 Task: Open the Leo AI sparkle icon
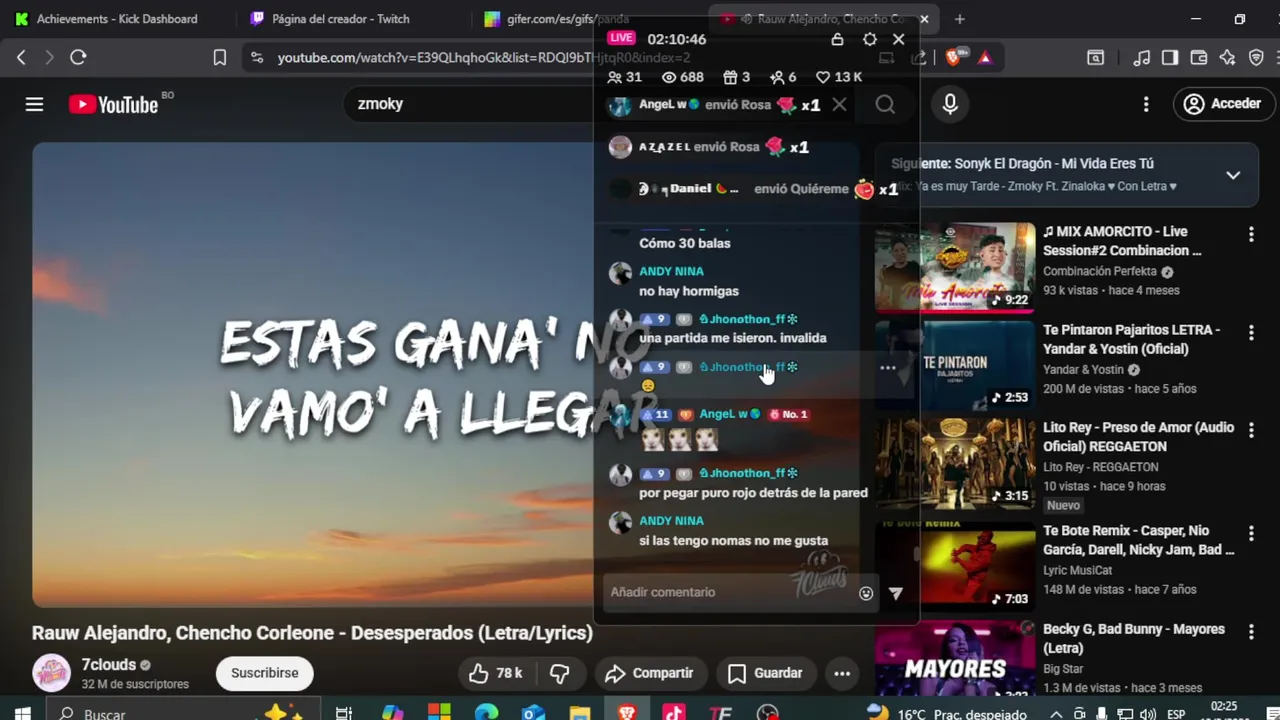click(x=1228, y=58)
